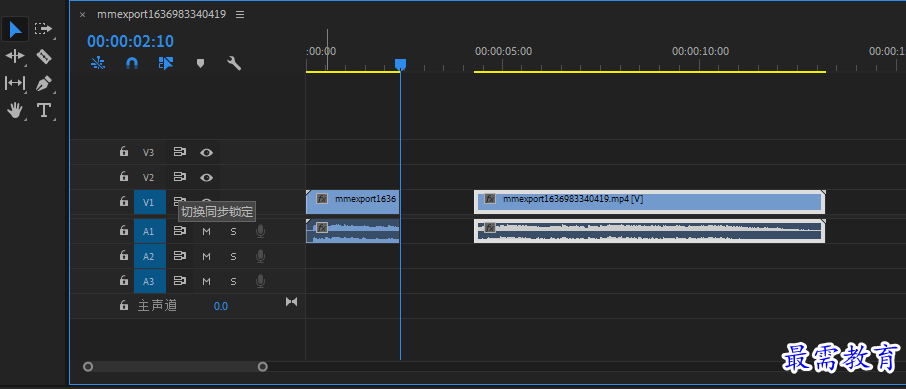Add a marker with the marker icon
The width and height of the screenshot is (906, 389).
coord(200,63)
